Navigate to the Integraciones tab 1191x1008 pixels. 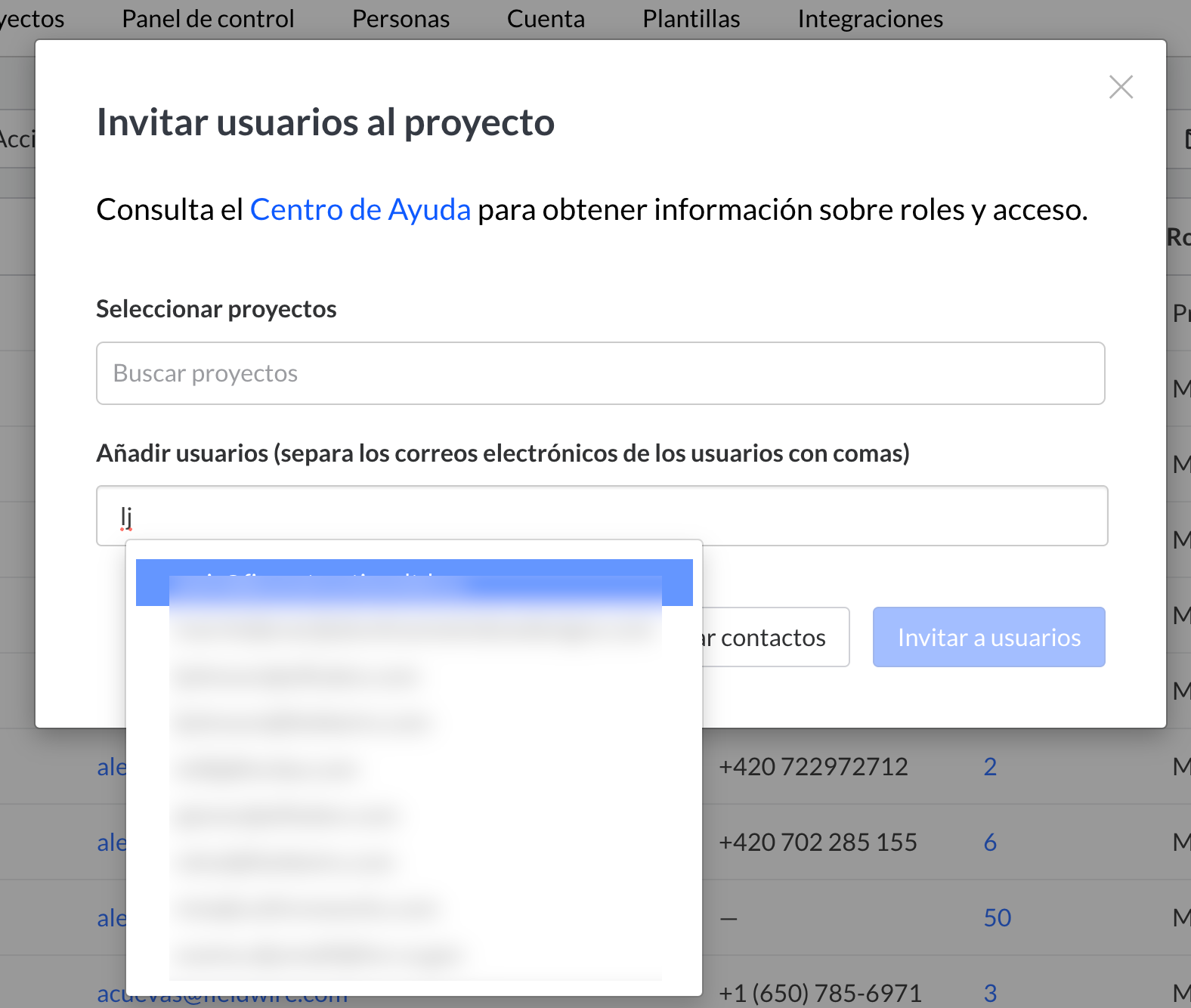pos(870,19)
